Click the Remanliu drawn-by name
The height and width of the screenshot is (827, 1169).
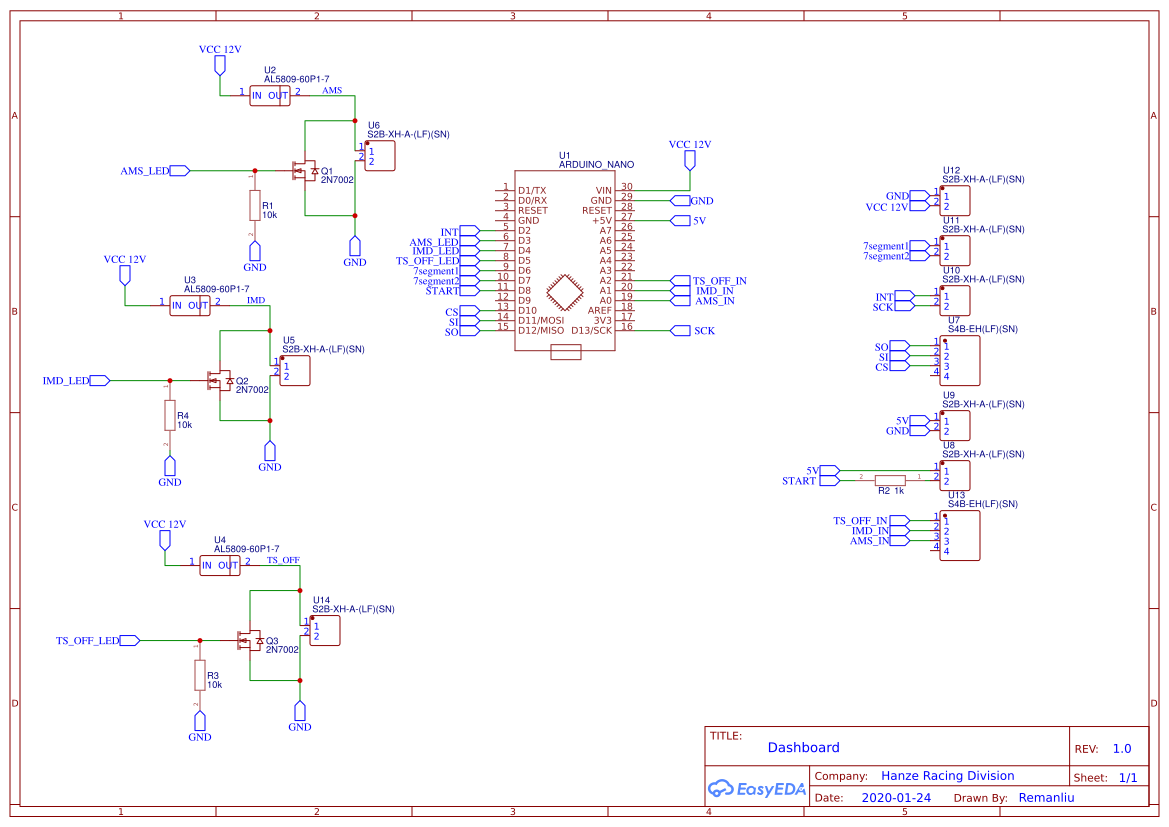point(1047,797)
